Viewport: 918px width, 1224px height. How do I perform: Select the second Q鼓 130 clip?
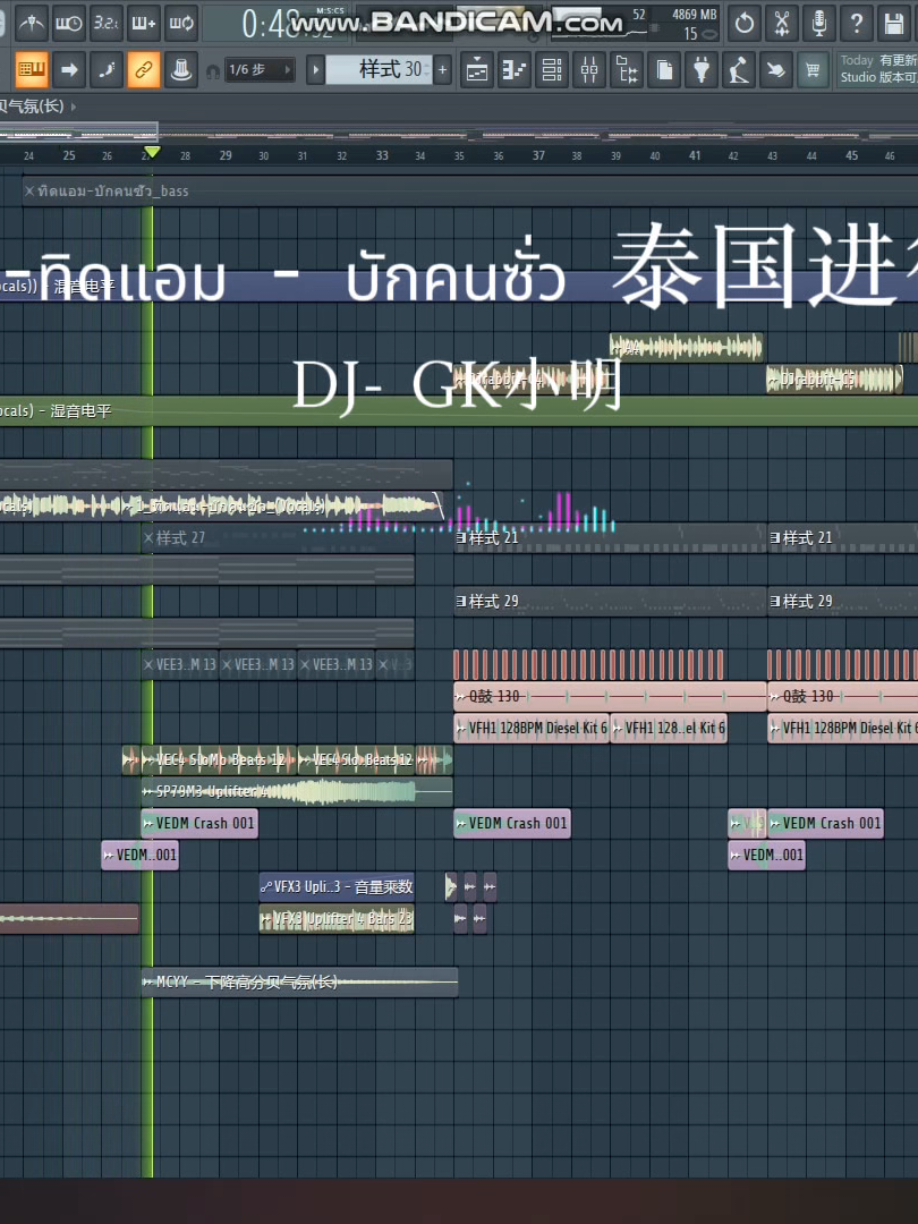(842, 696)
